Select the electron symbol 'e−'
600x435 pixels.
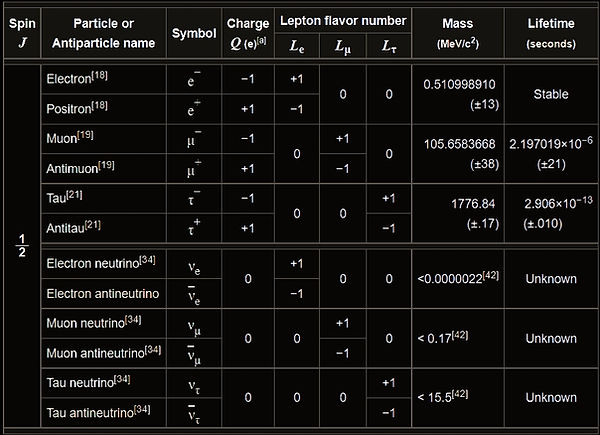(194, 79)
